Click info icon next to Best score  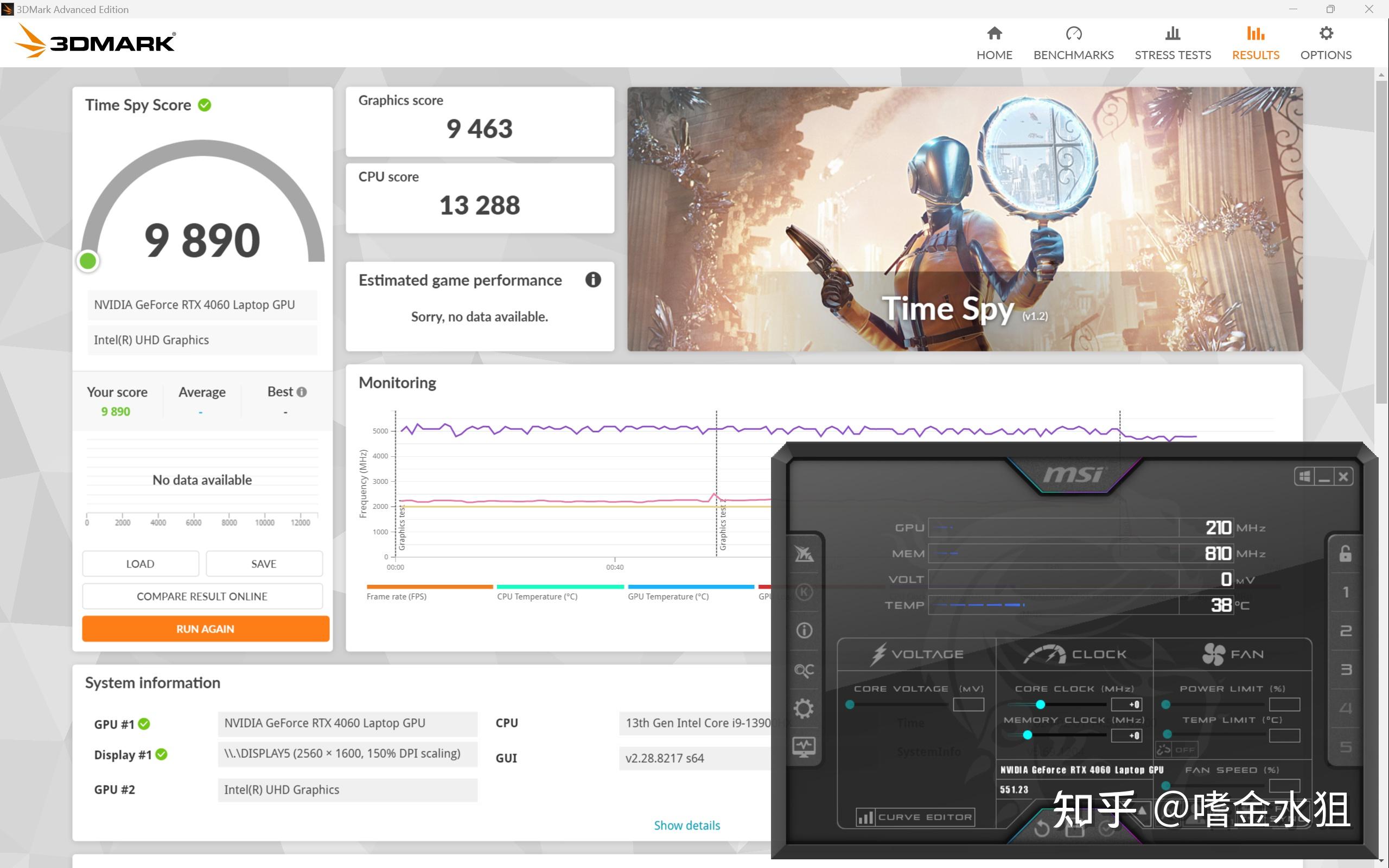click(x=302, y=392)
